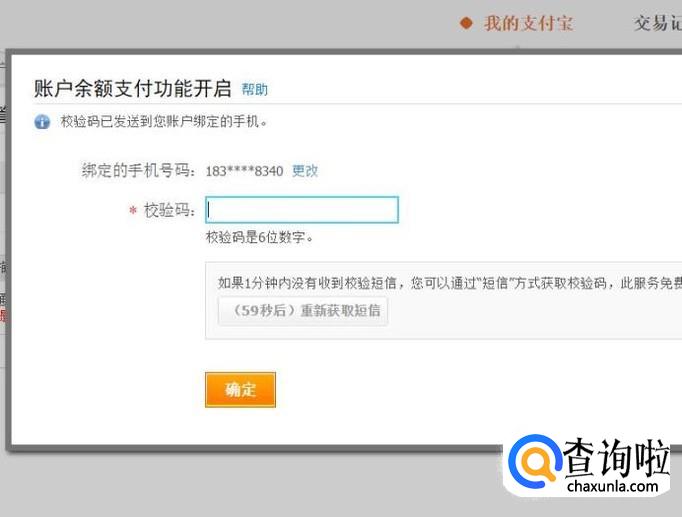The image size is (682, 517).
Task: Click the orange diamond icon before 我的支付宝
Action: tap(466, 23)
